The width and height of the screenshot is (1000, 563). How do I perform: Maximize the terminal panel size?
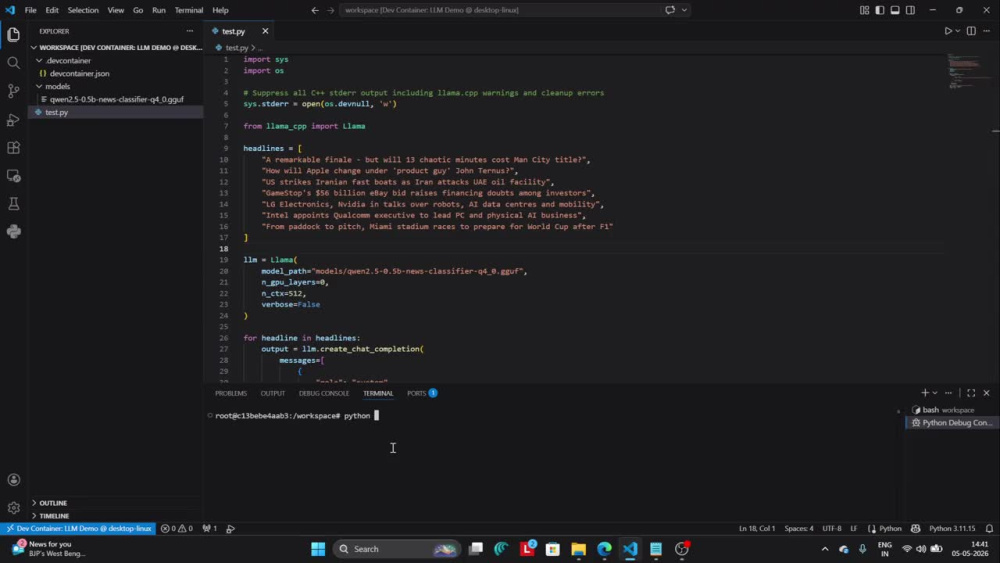pos(971,393)
